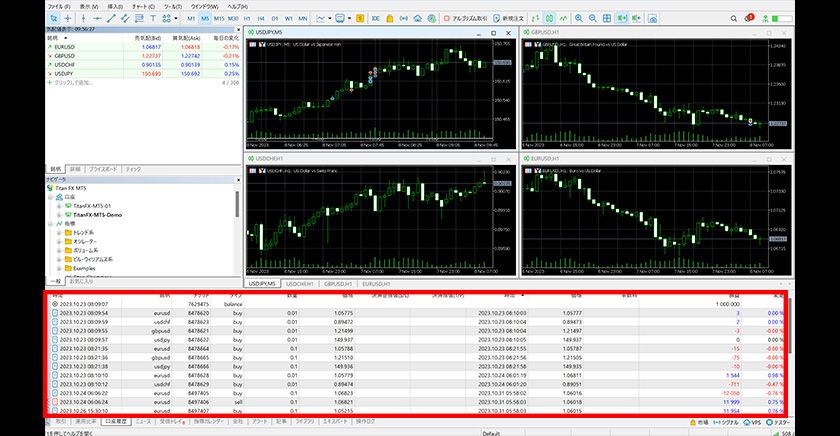Screen dimensions: 840x436
Task: Click the yellow market bag icon
Action: coord(389,18)
